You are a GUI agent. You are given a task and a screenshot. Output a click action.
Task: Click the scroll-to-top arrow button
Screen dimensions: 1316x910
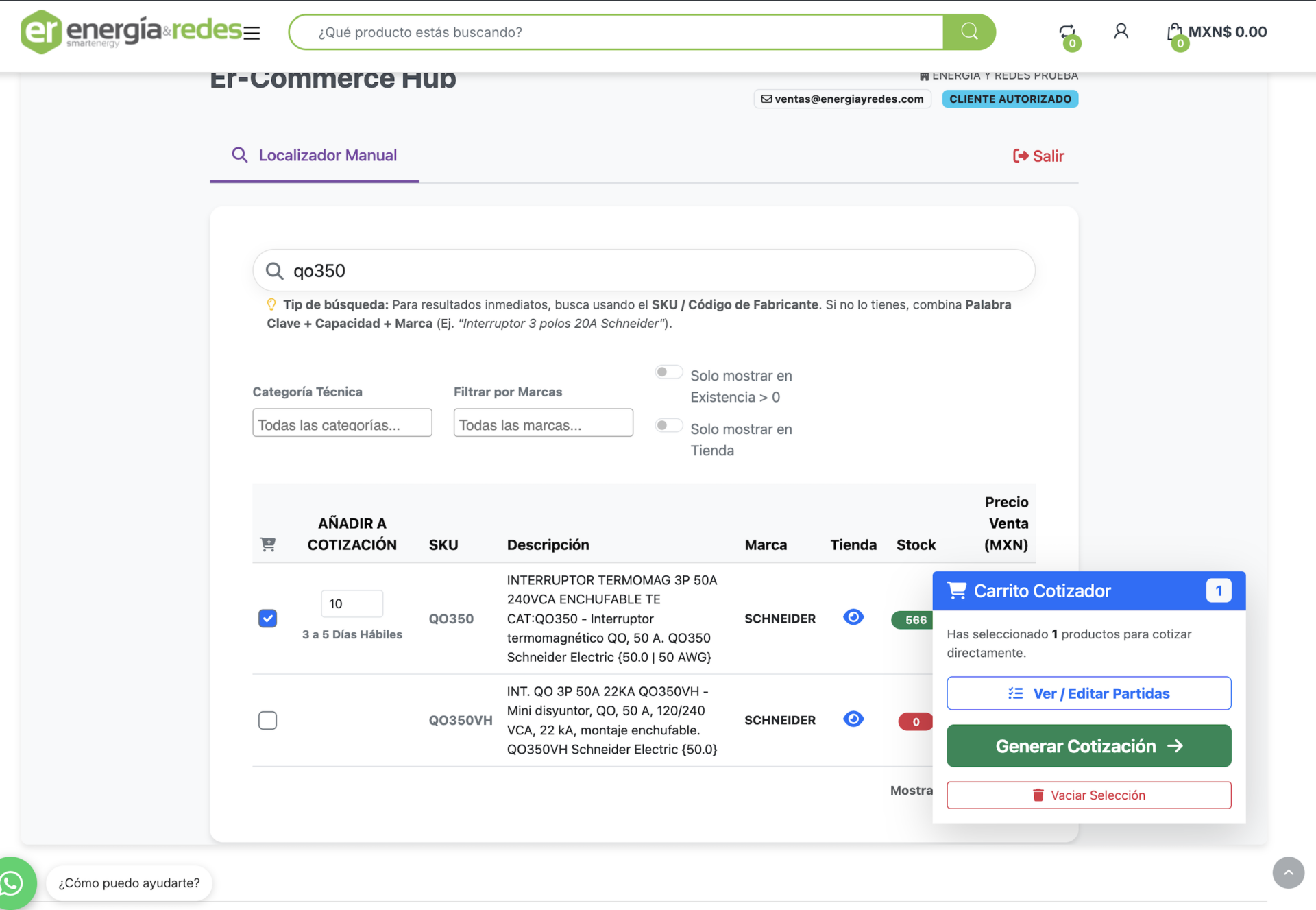[x=1288, y=872]
